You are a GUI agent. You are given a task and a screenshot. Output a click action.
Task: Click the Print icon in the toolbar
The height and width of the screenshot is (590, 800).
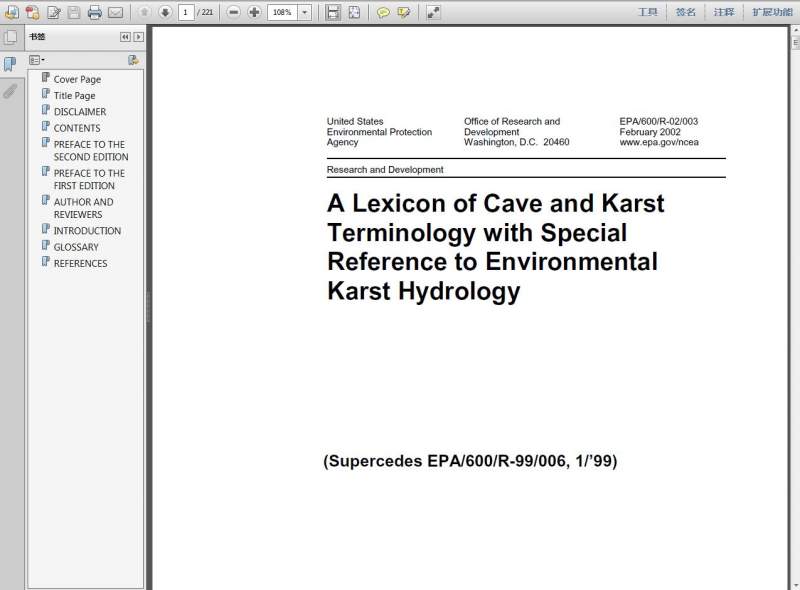pos(95,12)
